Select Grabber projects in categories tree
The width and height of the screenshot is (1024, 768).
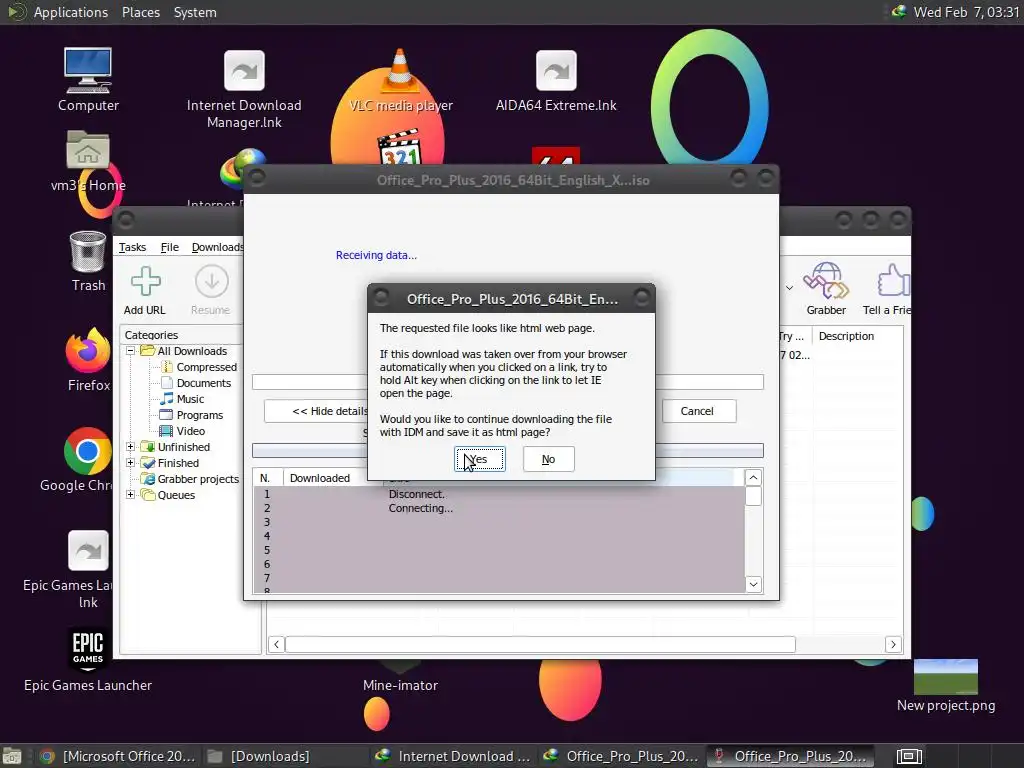pyautogui.click(x=198, y=479)
